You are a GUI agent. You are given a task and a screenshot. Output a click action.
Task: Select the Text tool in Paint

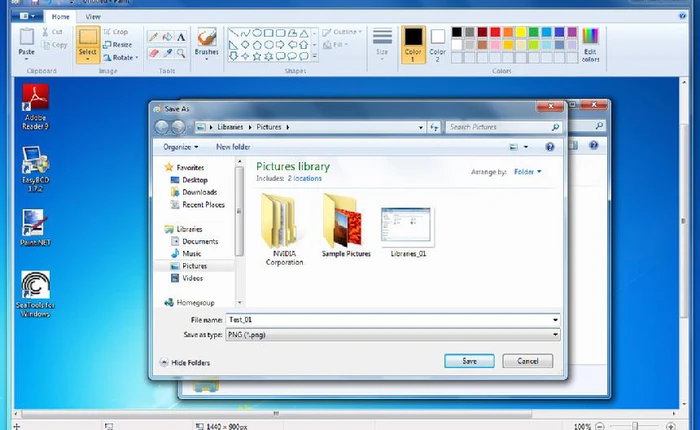tap(181, 37)
